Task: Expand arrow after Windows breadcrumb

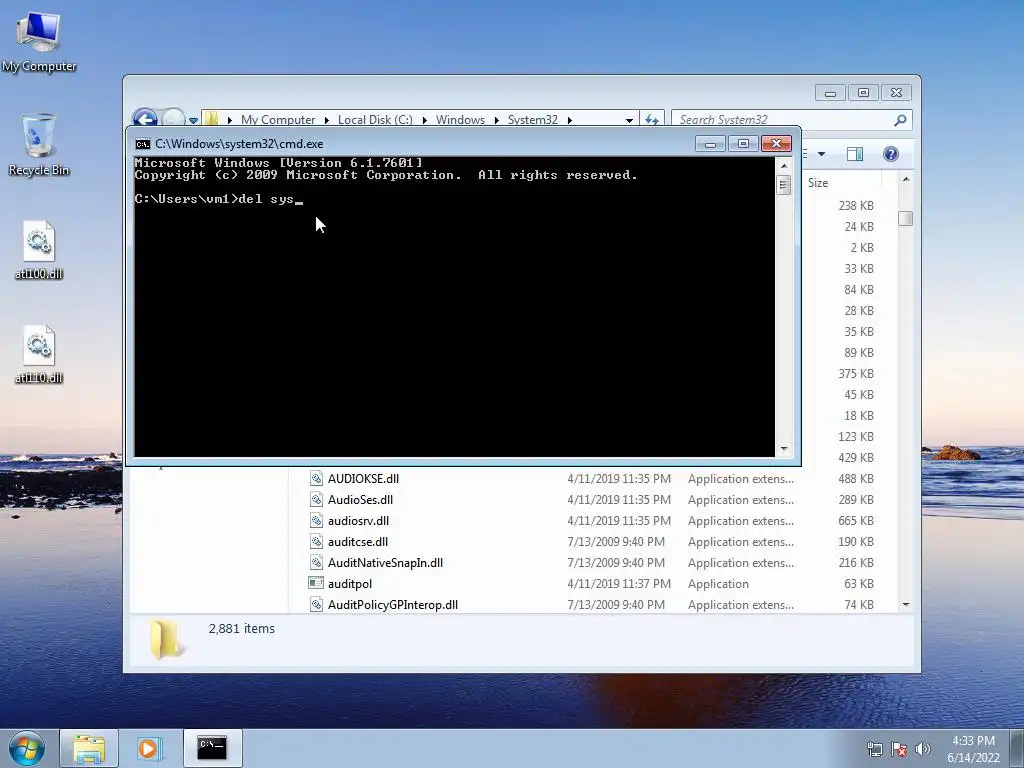Action: (496, 120)
